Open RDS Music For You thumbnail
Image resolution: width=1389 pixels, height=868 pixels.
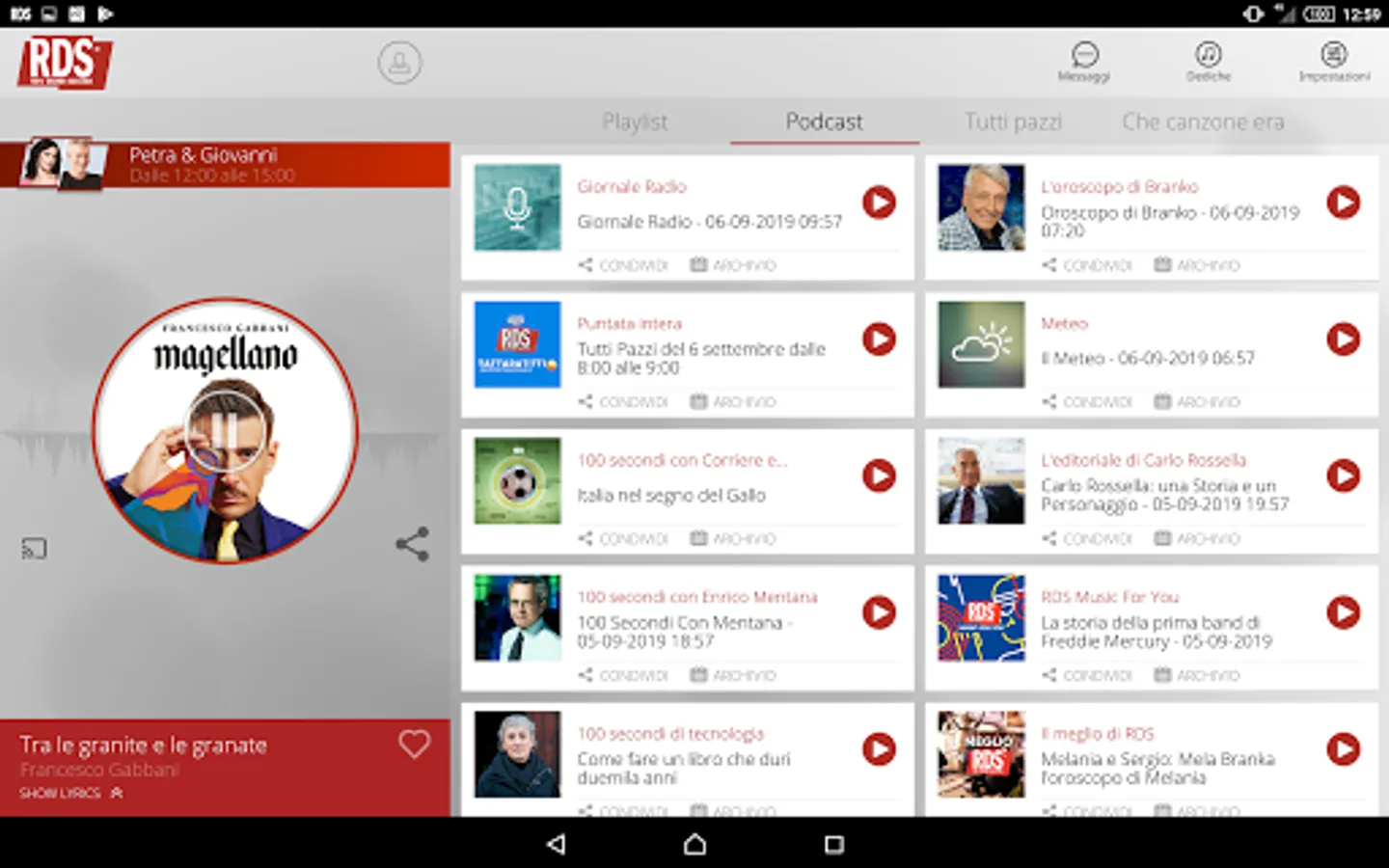point(981,618)
